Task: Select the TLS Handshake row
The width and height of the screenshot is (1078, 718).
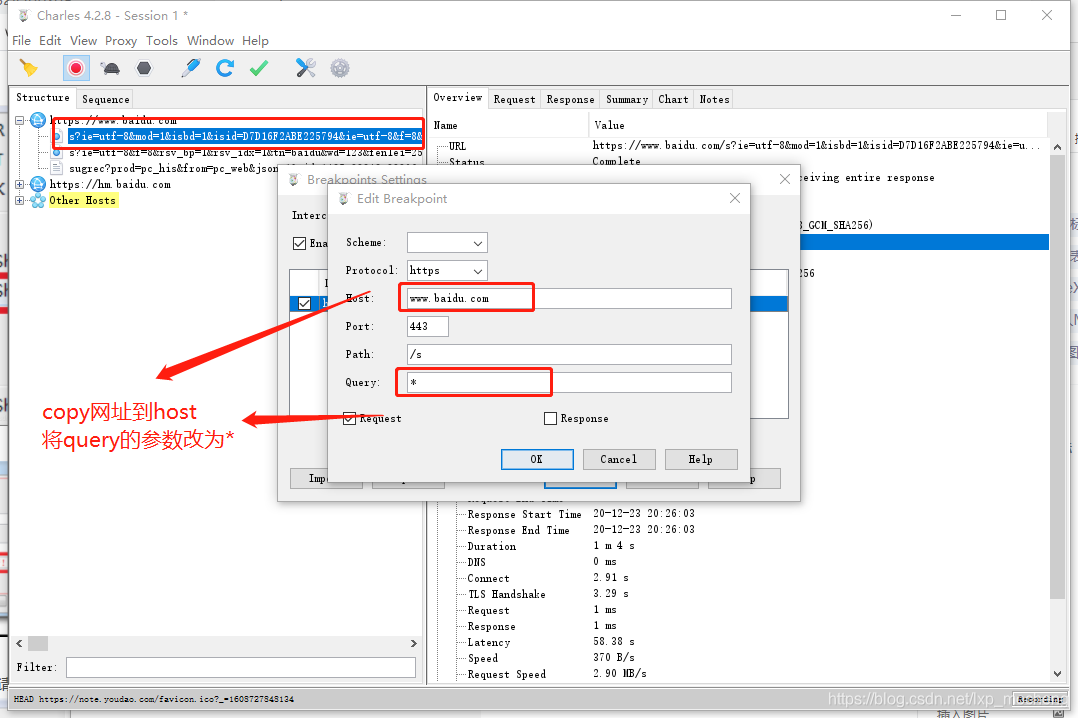Action: pyautogui.click(x=507, y=594)
